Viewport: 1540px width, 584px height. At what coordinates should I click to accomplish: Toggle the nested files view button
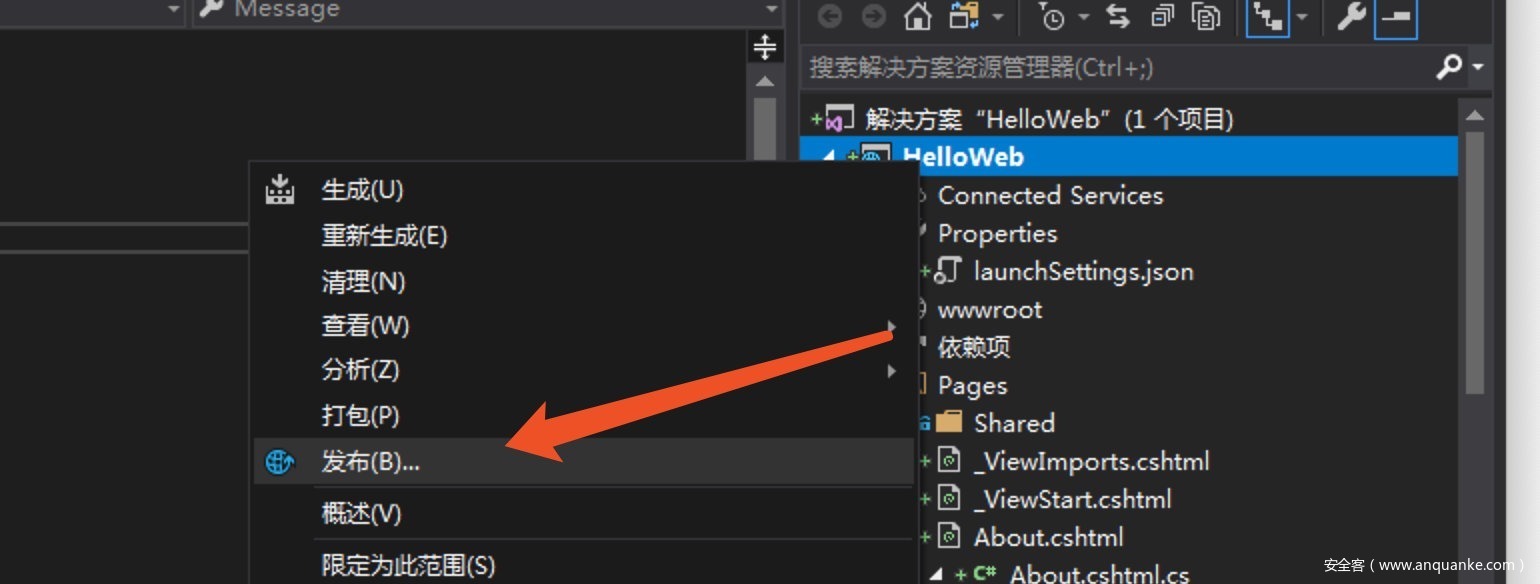pyautogui.click(x=1268, y=18)
